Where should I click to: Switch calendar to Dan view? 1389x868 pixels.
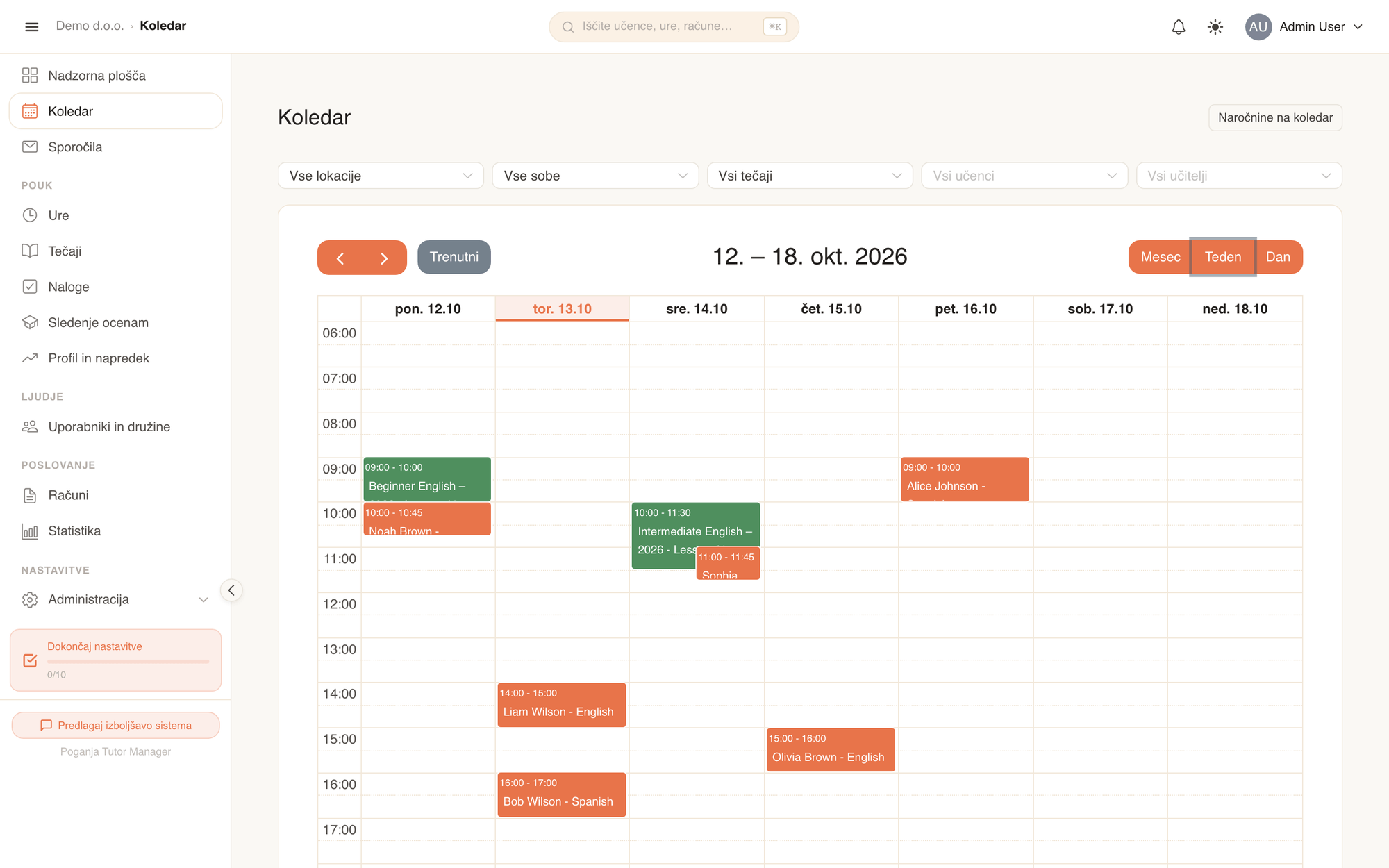(1278, 257)
